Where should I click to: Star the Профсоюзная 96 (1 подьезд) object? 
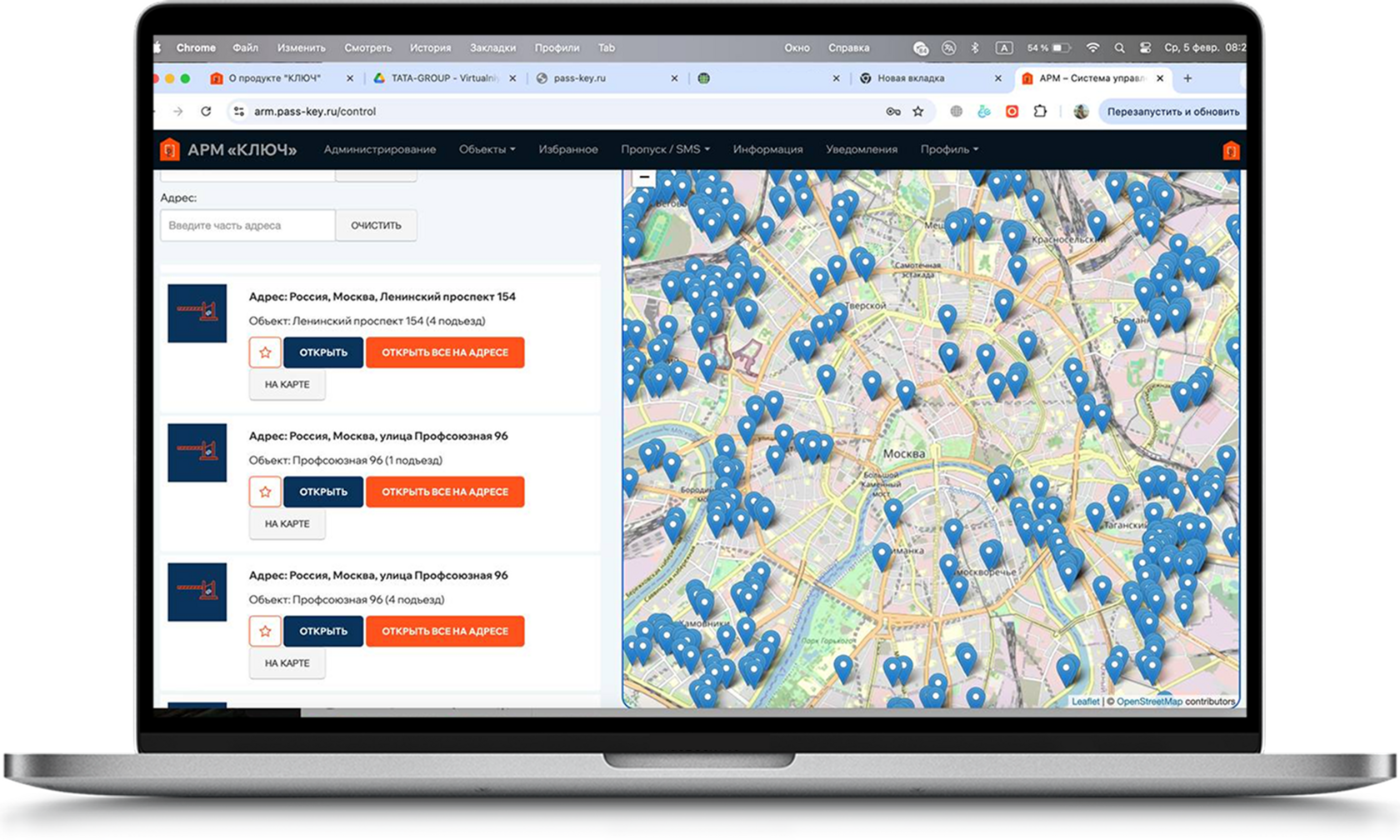(x=265, y=492)
